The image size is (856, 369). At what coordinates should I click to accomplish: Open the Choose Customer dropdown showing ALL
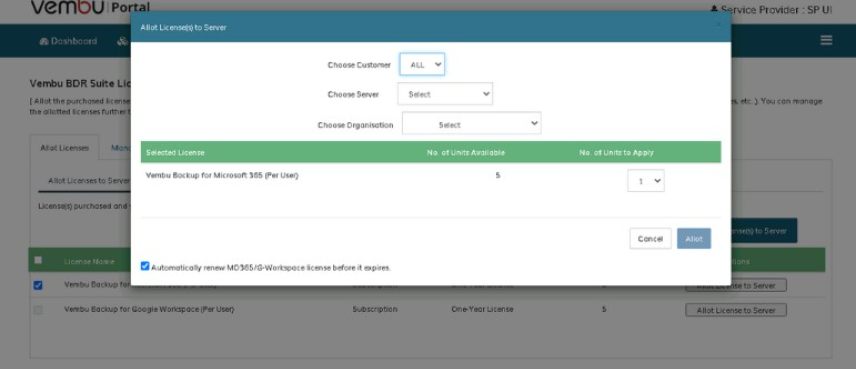pos(422,64)
